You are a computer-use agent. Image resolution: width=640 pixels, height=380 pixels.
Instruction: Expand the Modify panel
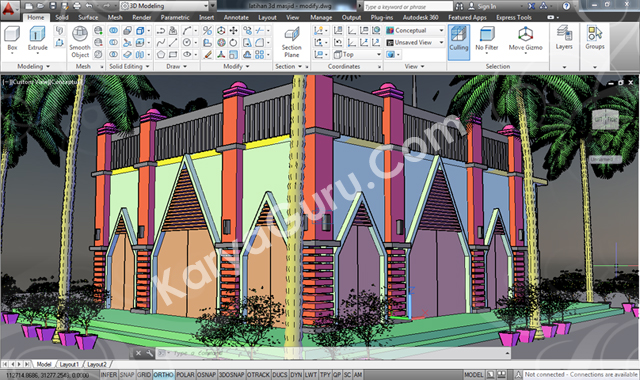[x=236, y=66]
